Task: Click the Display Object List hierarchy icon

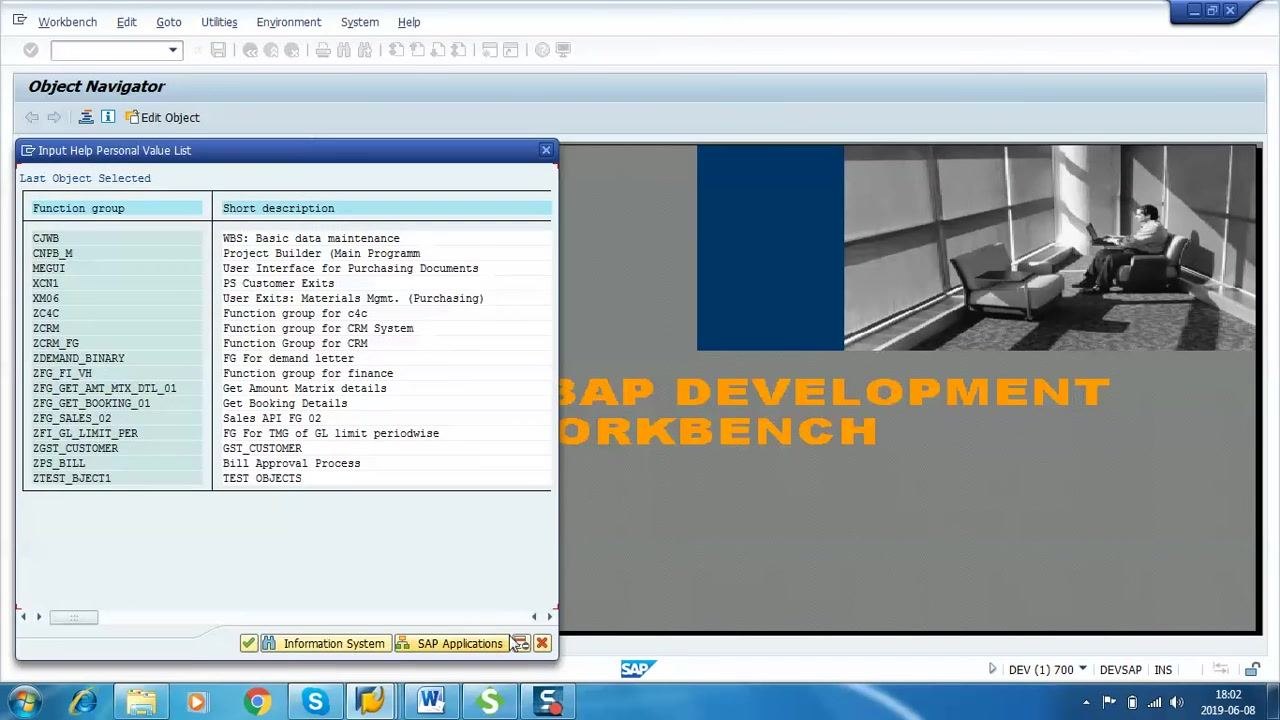Action: click(86, 117)
